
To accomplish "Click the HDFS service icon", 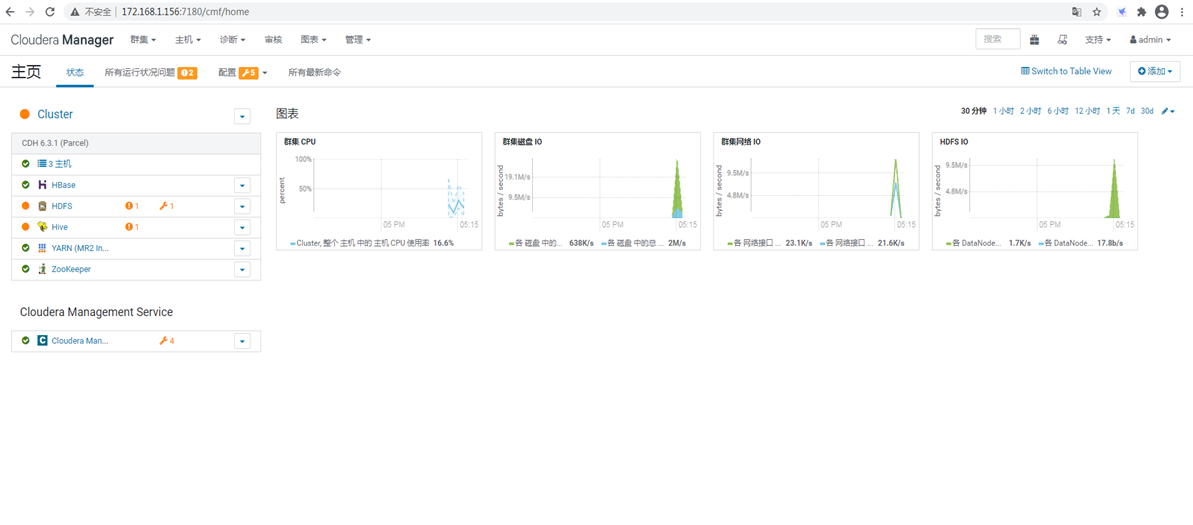I will (43, 206).
